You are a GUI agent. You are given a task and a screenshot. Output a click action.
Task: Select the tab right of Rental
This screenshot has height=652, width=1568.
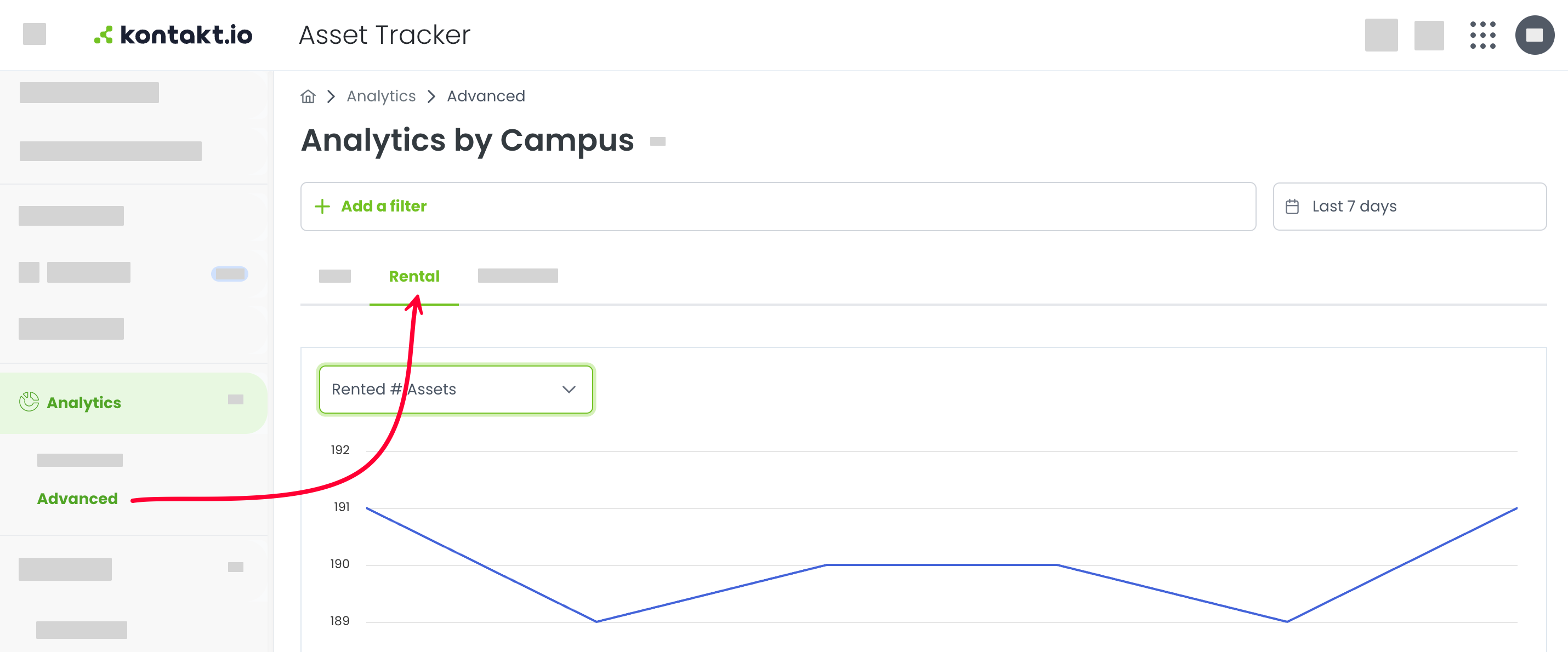tap(518, 276)
